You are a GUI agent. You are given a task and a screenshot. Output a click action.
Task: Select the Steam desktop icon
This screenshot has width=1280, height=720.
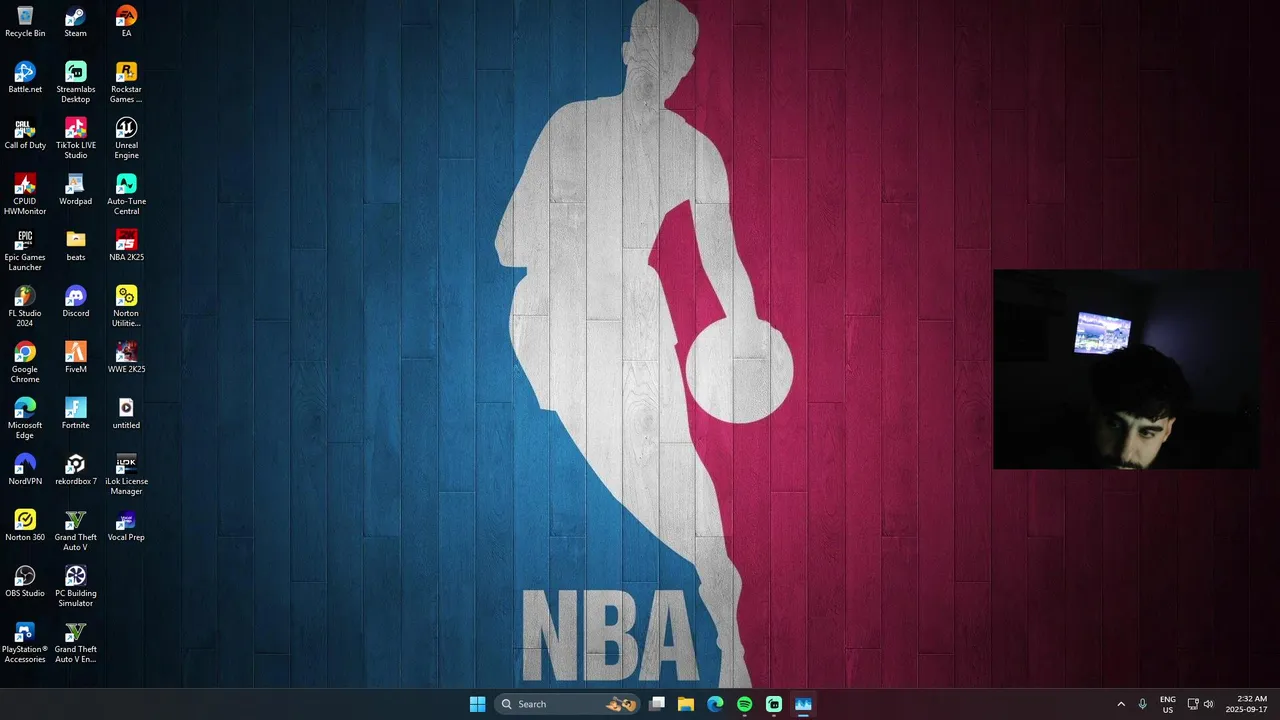tap(75, 22)
